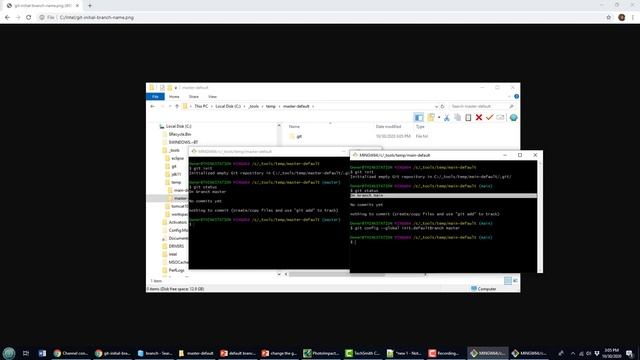Click the highlighted 'On branch main' line

[x=443, y=196]
